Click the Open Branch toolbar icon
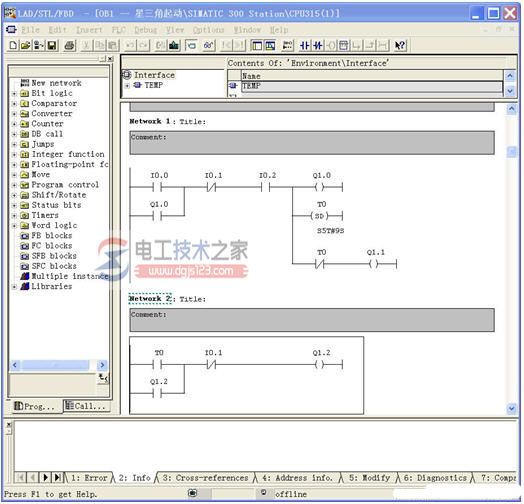524x504 pixels. [x=357, y=45]
